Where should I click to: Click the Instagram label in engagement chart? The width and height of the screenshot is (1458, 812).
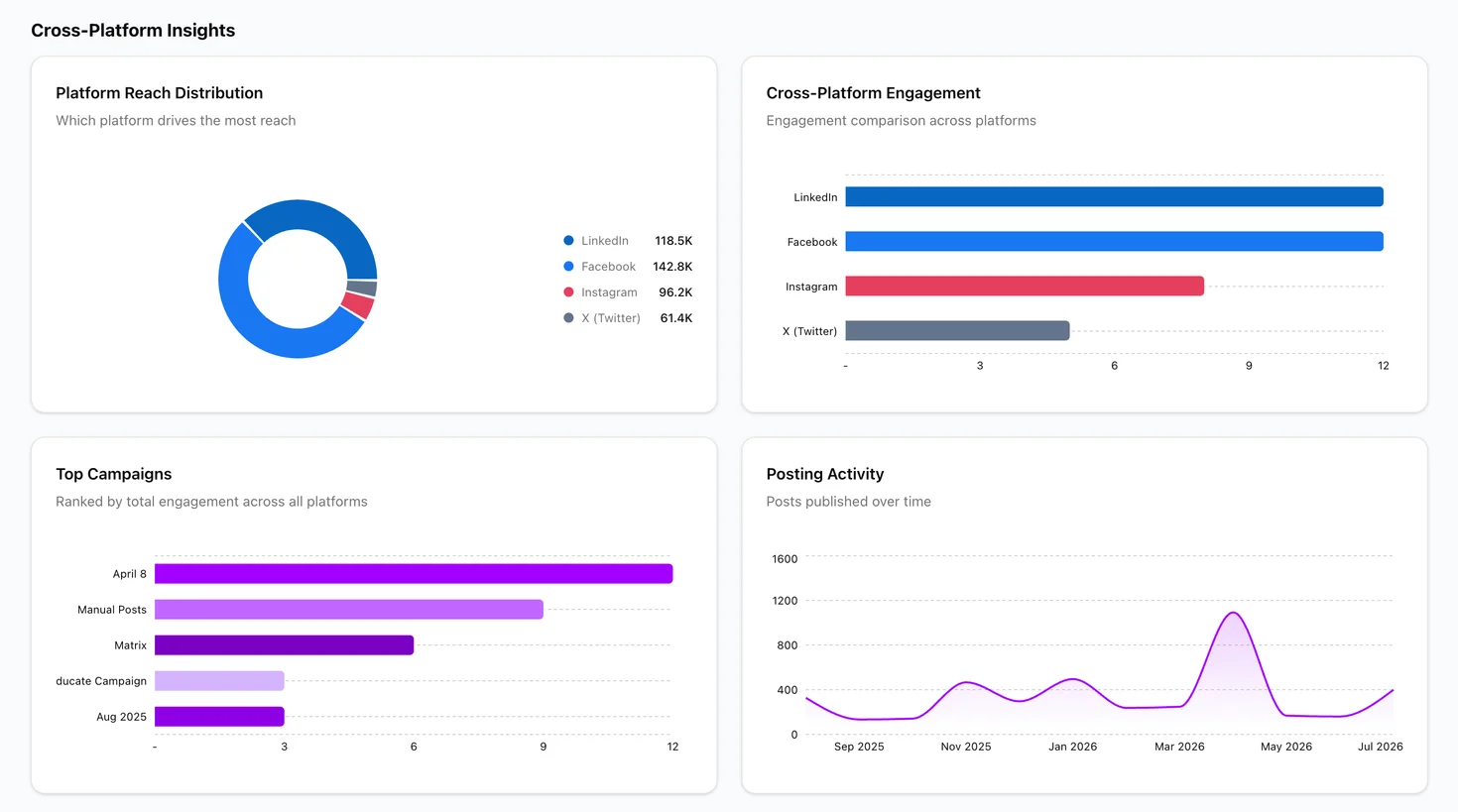coord(811,287)
